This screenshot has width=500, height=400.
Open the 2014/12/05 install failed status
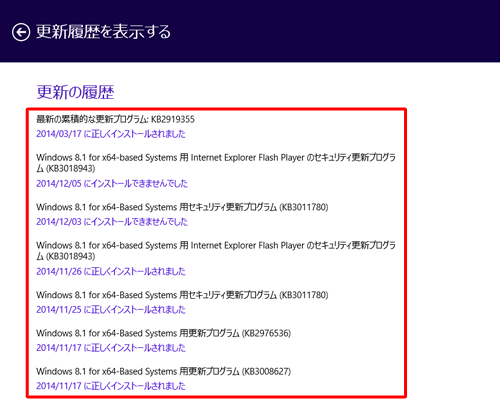tap(112, 183)
